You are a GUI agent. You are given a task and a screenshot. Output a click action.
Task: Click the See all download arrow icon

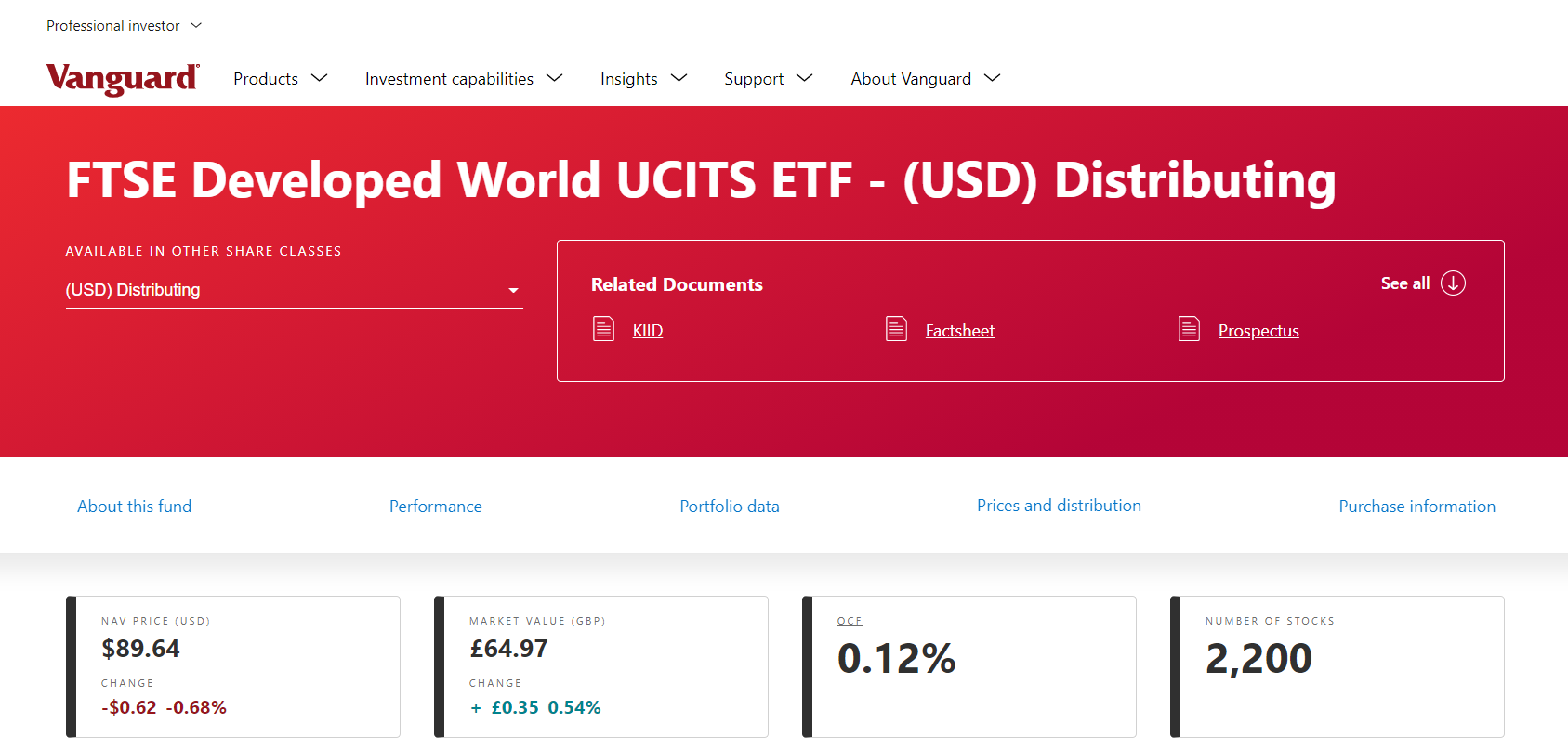1453,283
